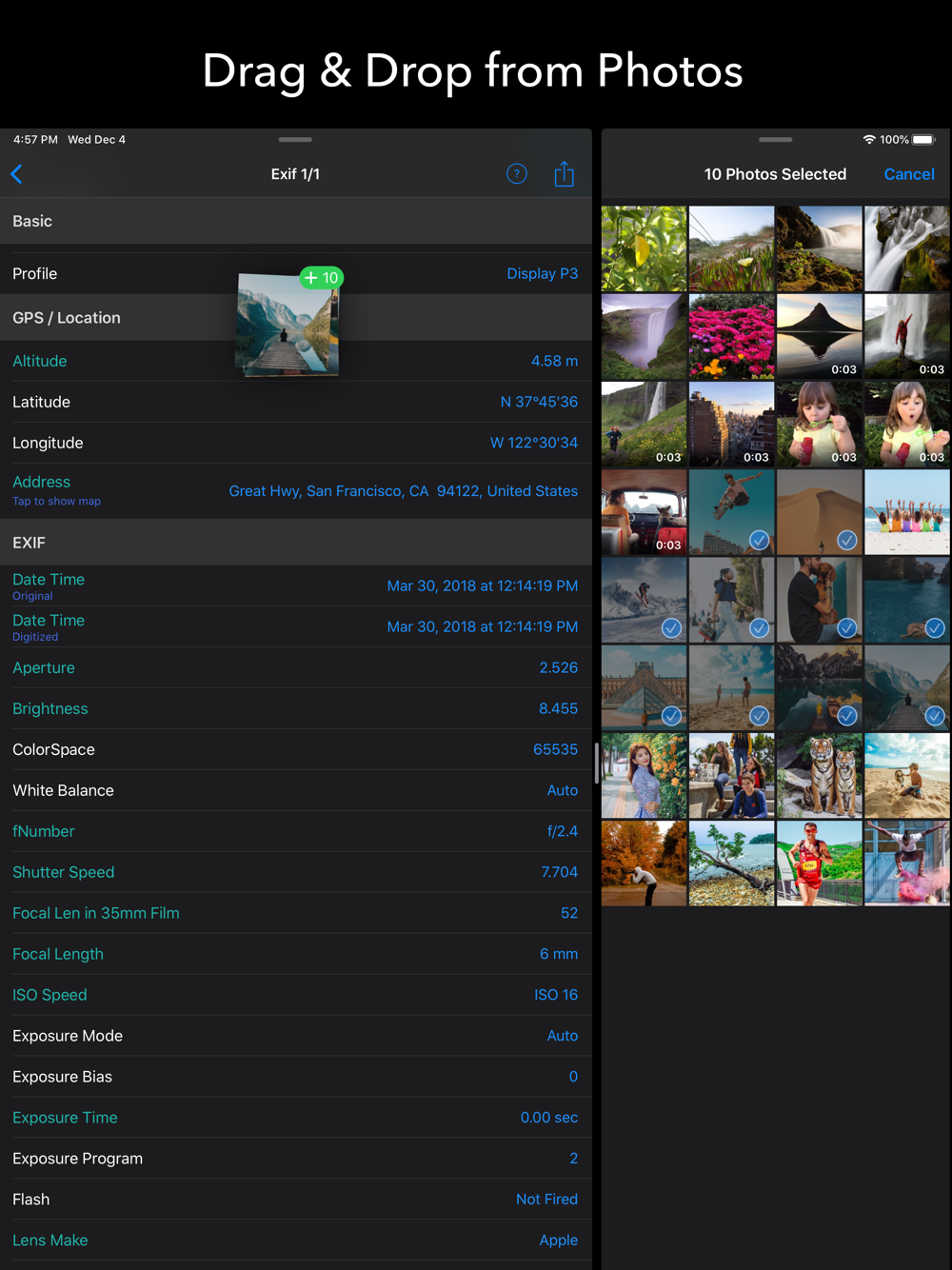The width and height of the screenshot is (952, 1270).
Task: Tap the battery status icon
Action: click(x=924, y=139)
